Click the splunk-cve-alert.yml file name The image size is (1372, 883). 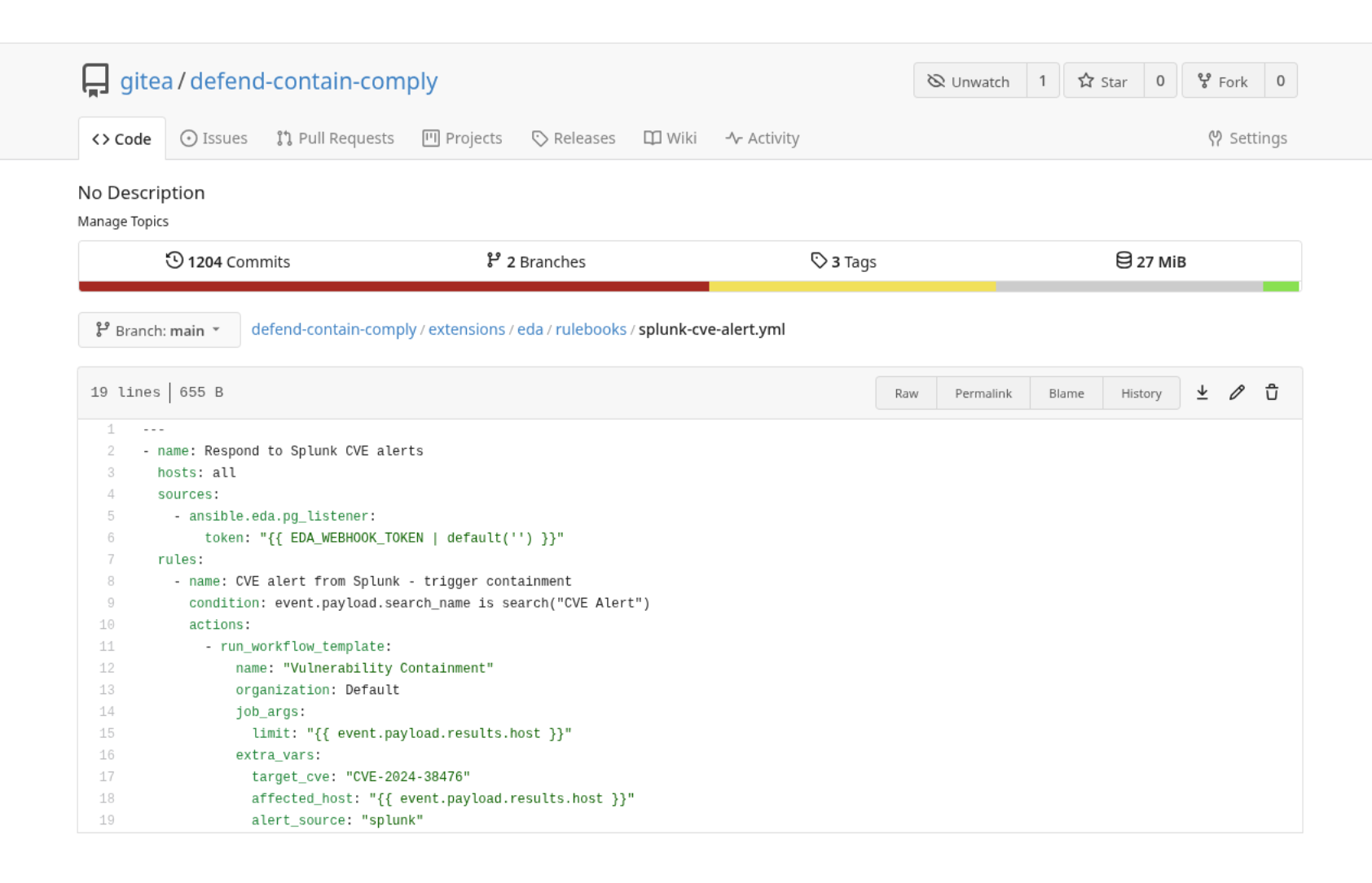click(x=712, y=329)
